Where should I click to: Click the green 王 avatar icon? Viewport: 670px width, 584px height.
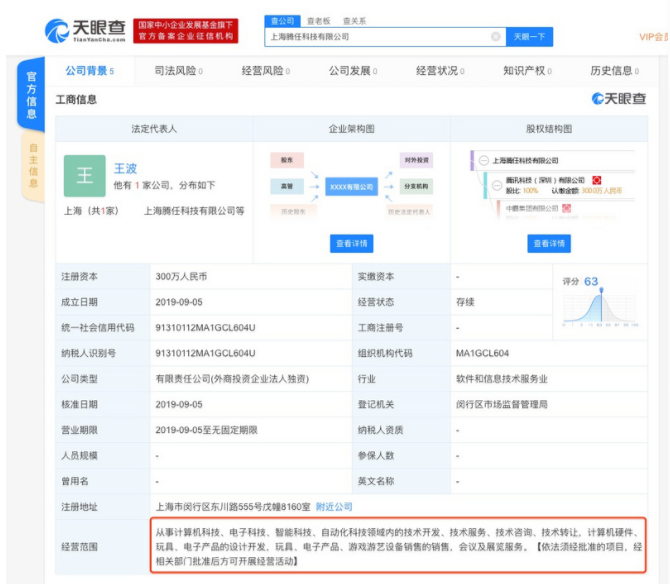coord(85,176)
